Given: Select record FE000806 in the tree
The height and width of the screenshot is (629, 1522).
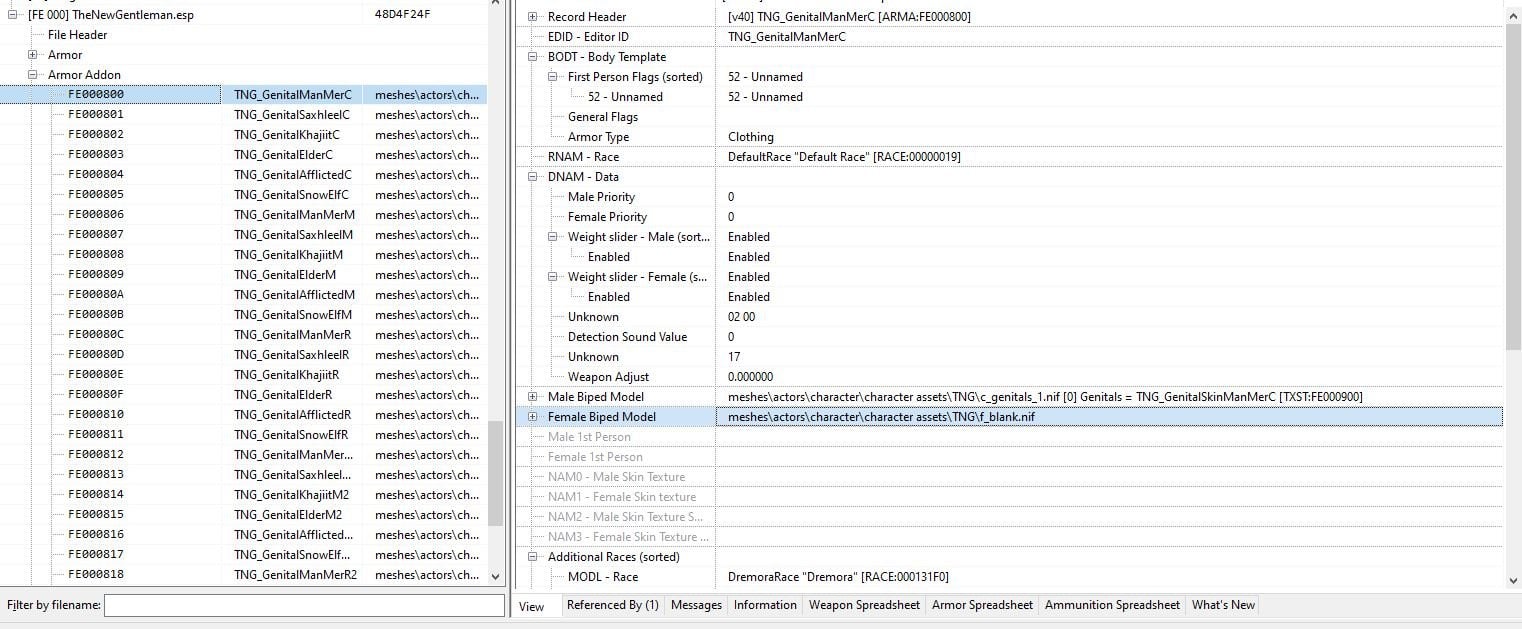Looking at the screenshot, I should [x=244, y=215].
